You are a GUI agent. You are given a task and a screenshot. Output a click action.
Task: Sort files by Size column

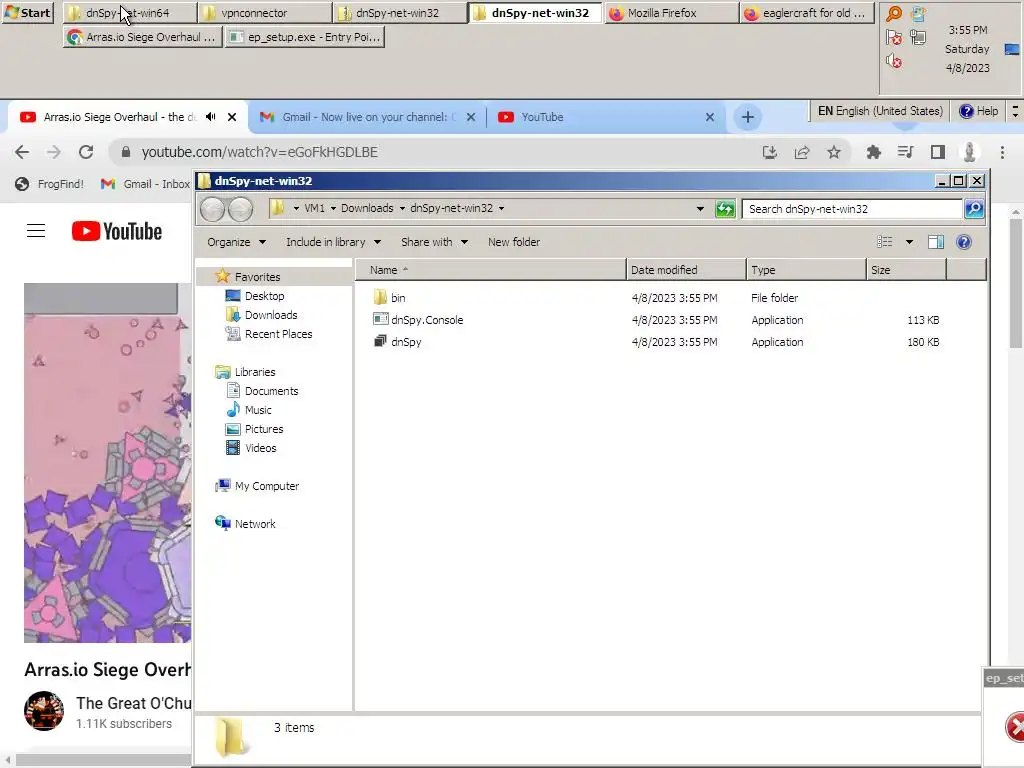pos(906,270)
